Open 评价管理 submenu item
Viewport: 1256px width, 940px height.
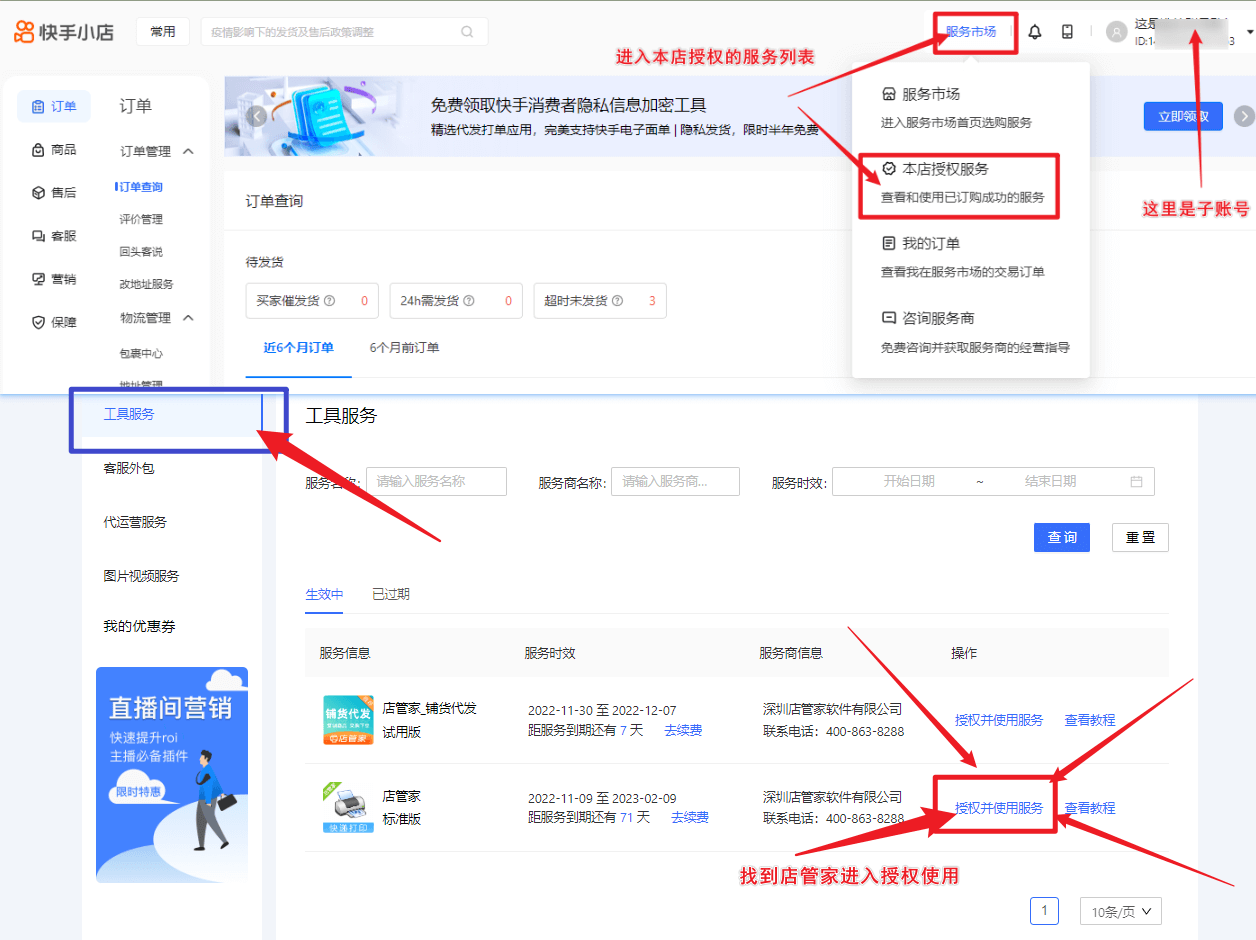click(141, 219)
